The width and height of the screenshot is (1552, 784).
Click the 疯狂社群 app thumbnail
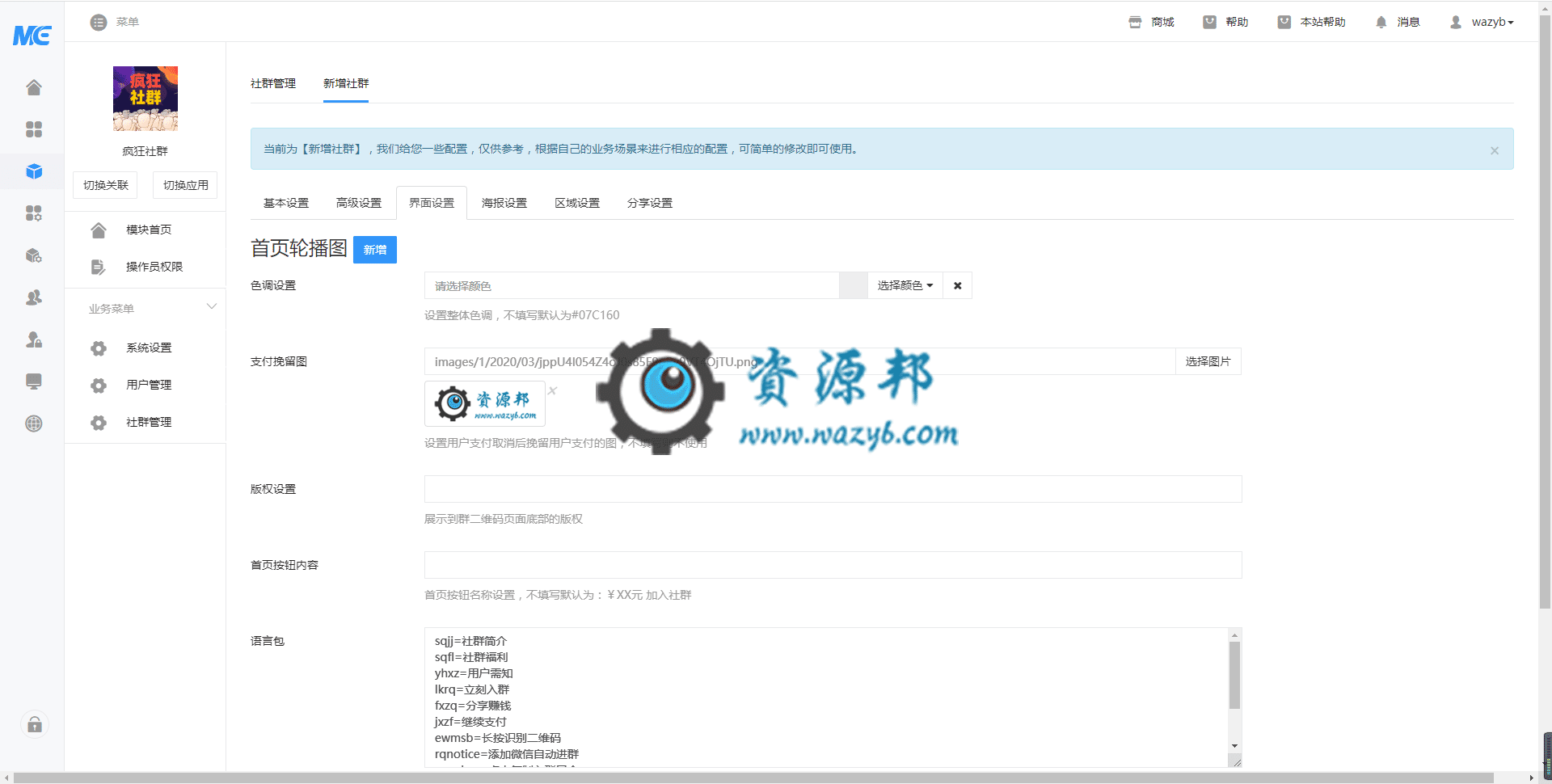coord(145,99)
